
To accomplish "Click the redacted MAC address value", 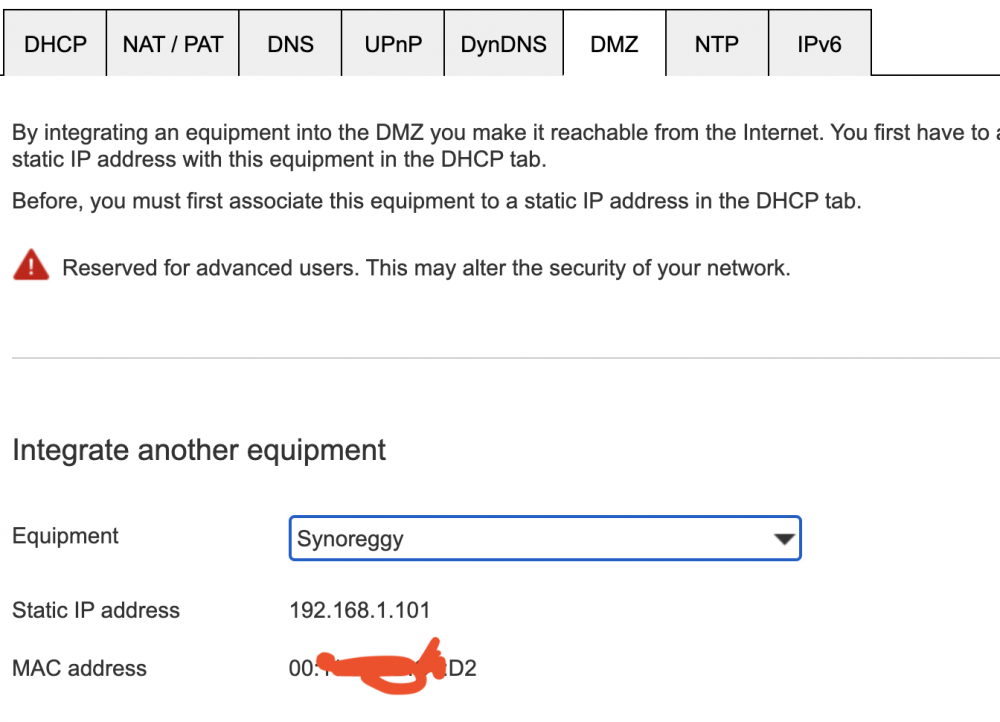I will pyautogui.click(x=382, y=668).
